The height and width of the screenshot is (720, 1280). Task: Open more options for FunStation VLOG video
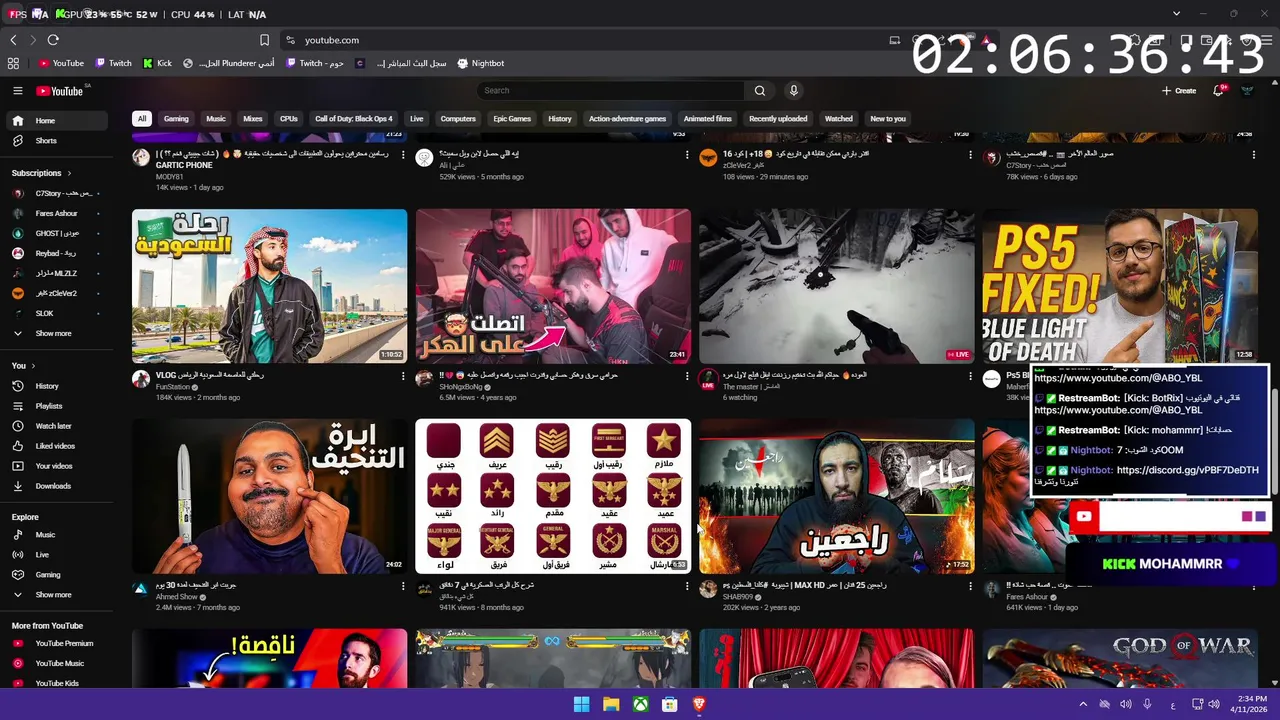(403, 376)
